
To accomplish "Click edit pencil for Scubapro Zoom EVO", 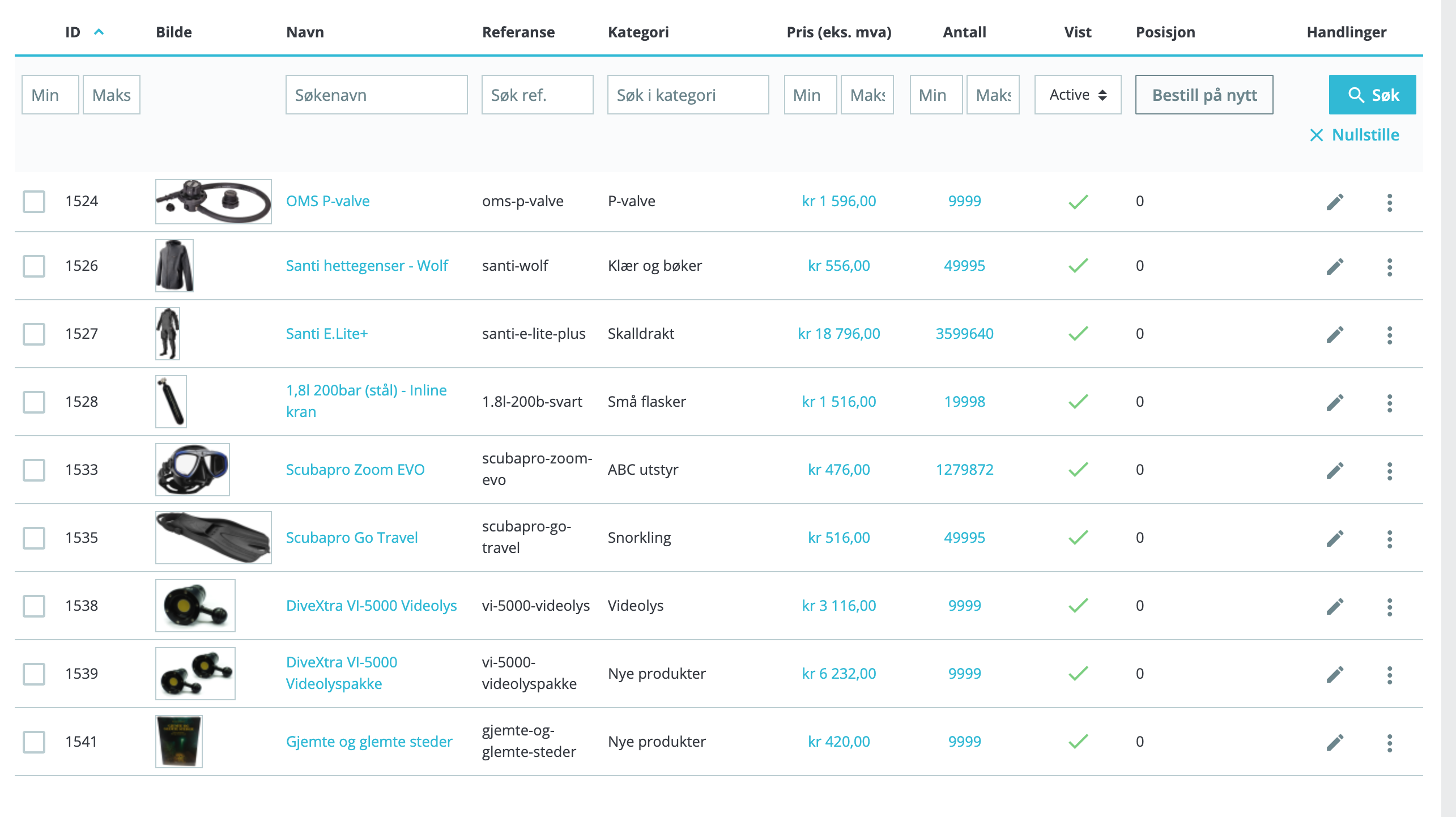I will tap(1335, 470).
